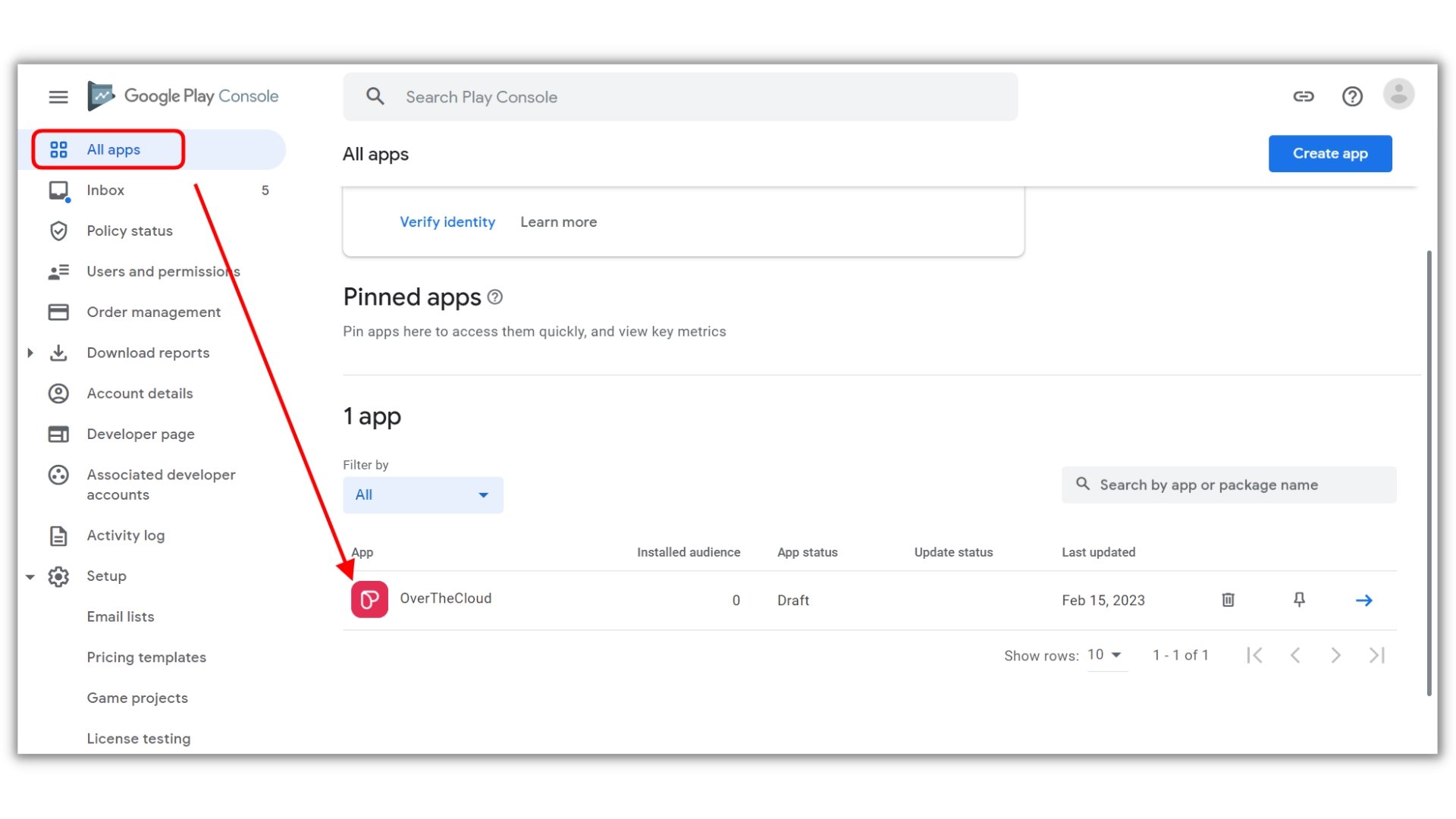The height and width of the screenshot is (819, 1456).
Task: Open Order management
Action: tap(153, 312)
